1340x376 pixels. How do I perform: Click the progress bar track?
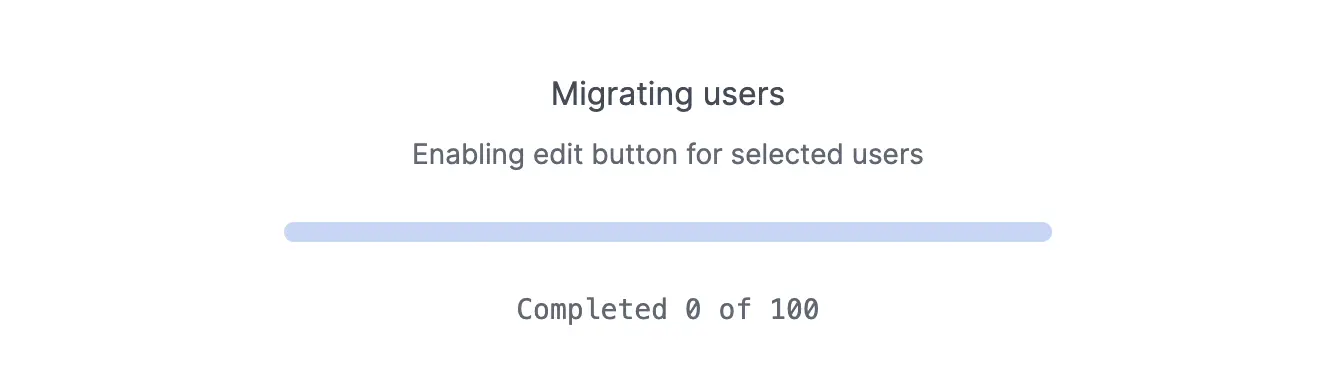point(668,232)
